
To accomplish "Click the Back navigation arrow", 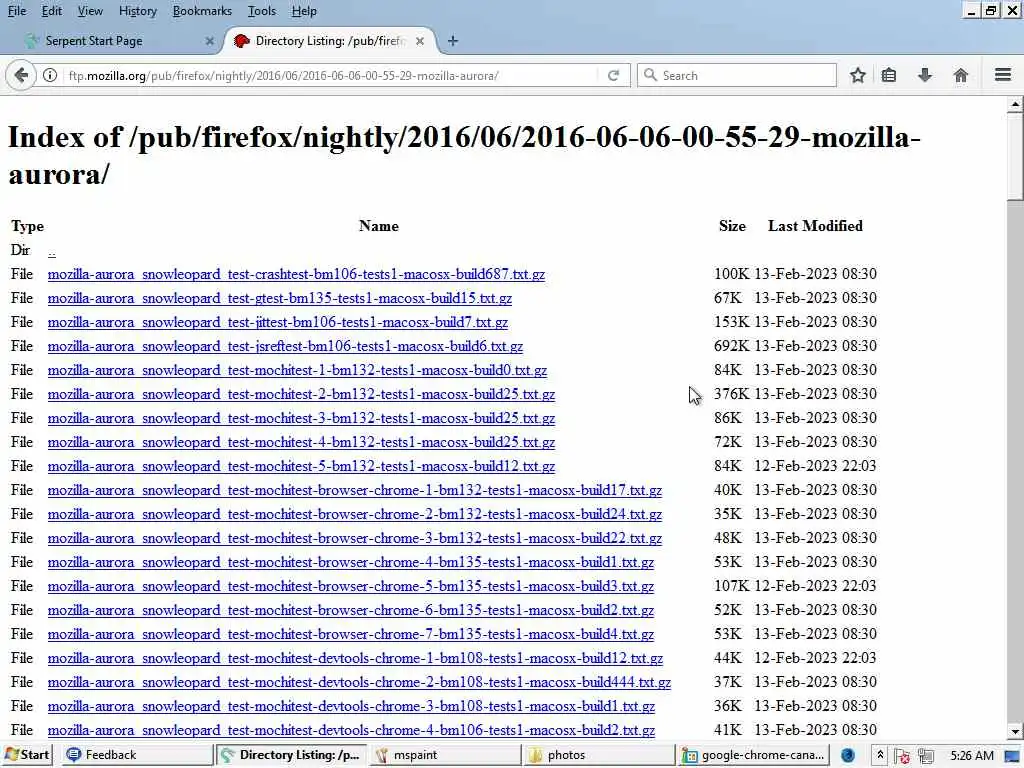I will pos(20,75).
